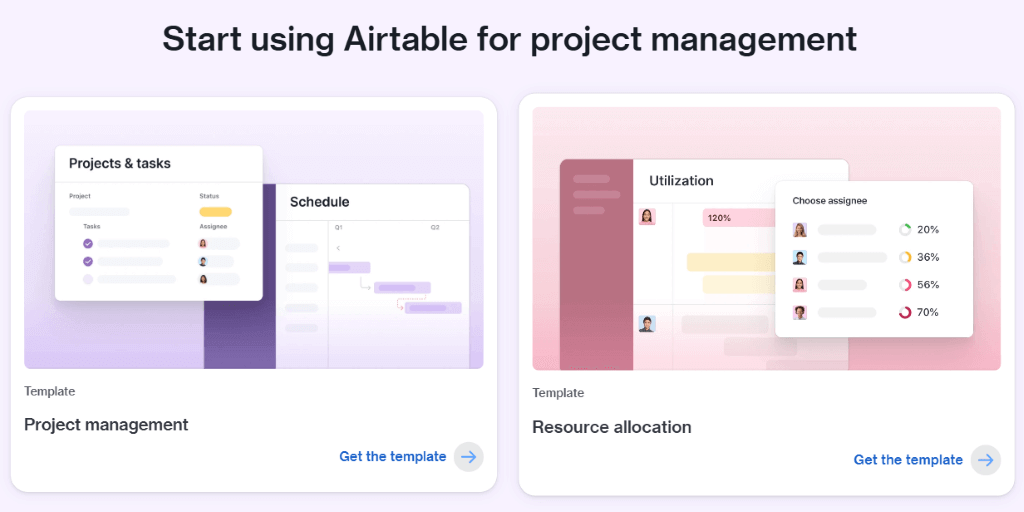Click the Q1 column label
Viewport: 1024px width, 512px height.
[x=339, y=228]
